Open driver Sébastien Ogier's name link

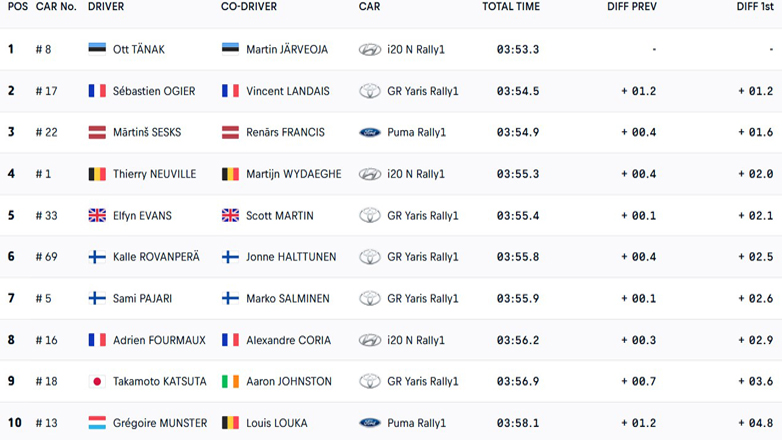153,91
